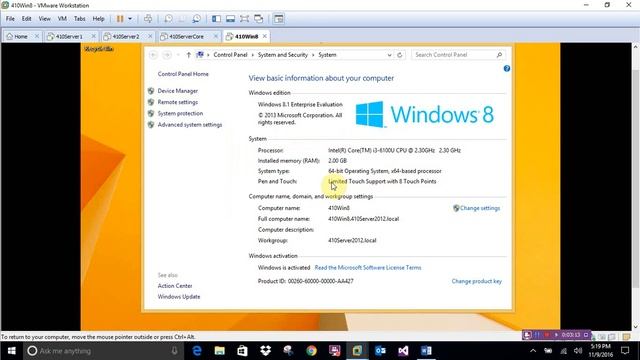Open the VM menu
The image size is (640, 360).
pyautogui.click(x=62, y=19)
